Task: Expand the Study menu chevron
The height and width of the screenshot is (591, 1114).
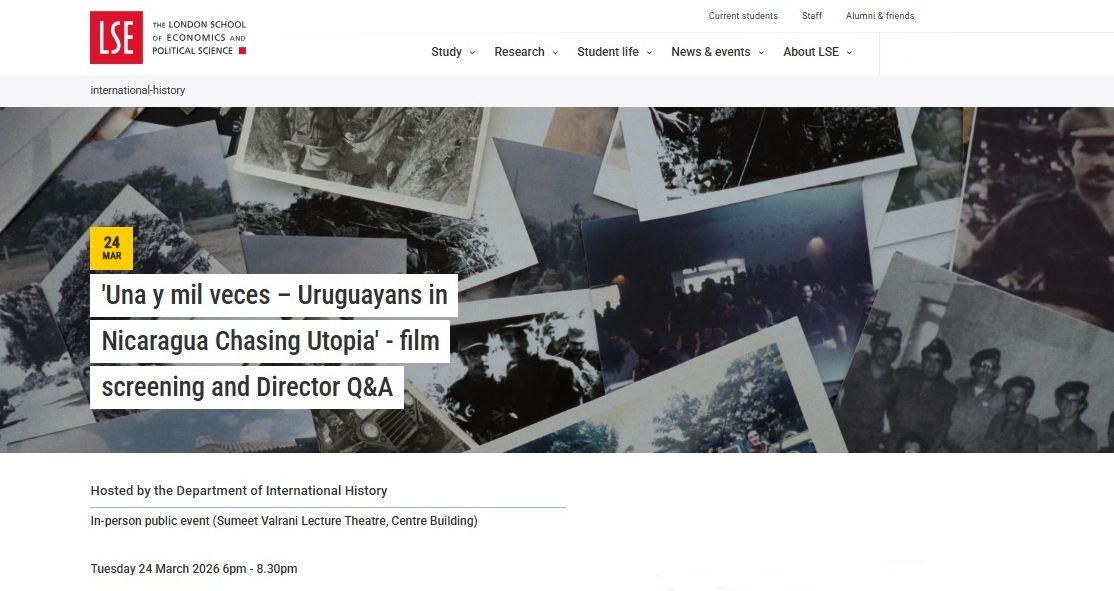Action: 472,53
